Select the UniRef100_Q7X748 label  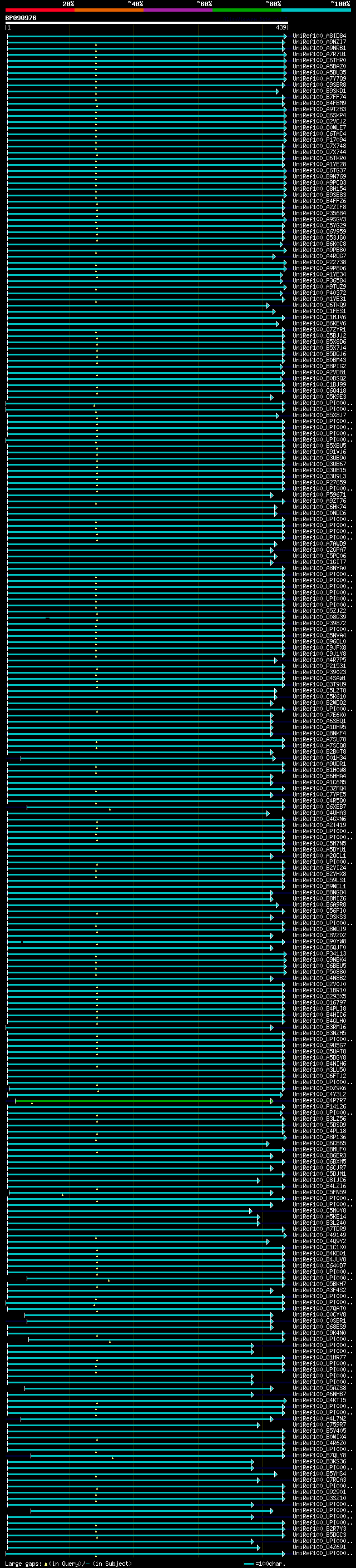tap(319, 146)
